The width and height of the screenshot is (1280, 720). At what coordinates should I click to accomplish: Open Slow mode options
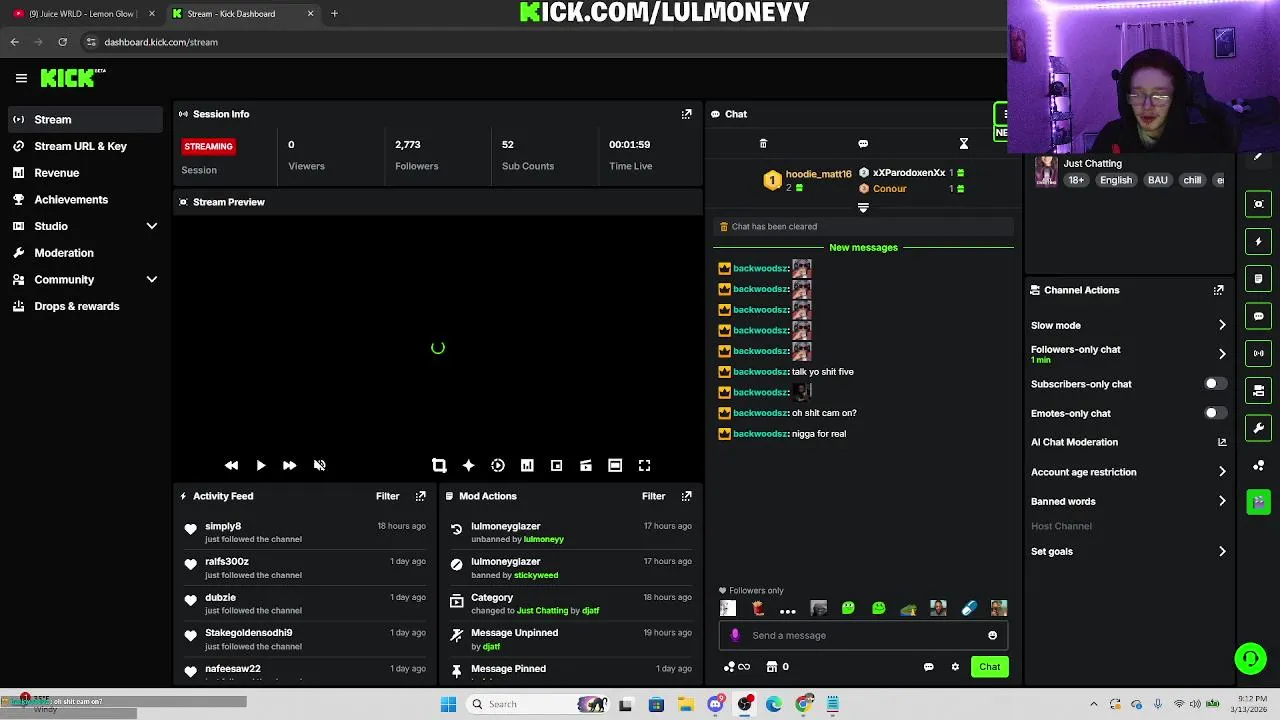click(1128, 325)
